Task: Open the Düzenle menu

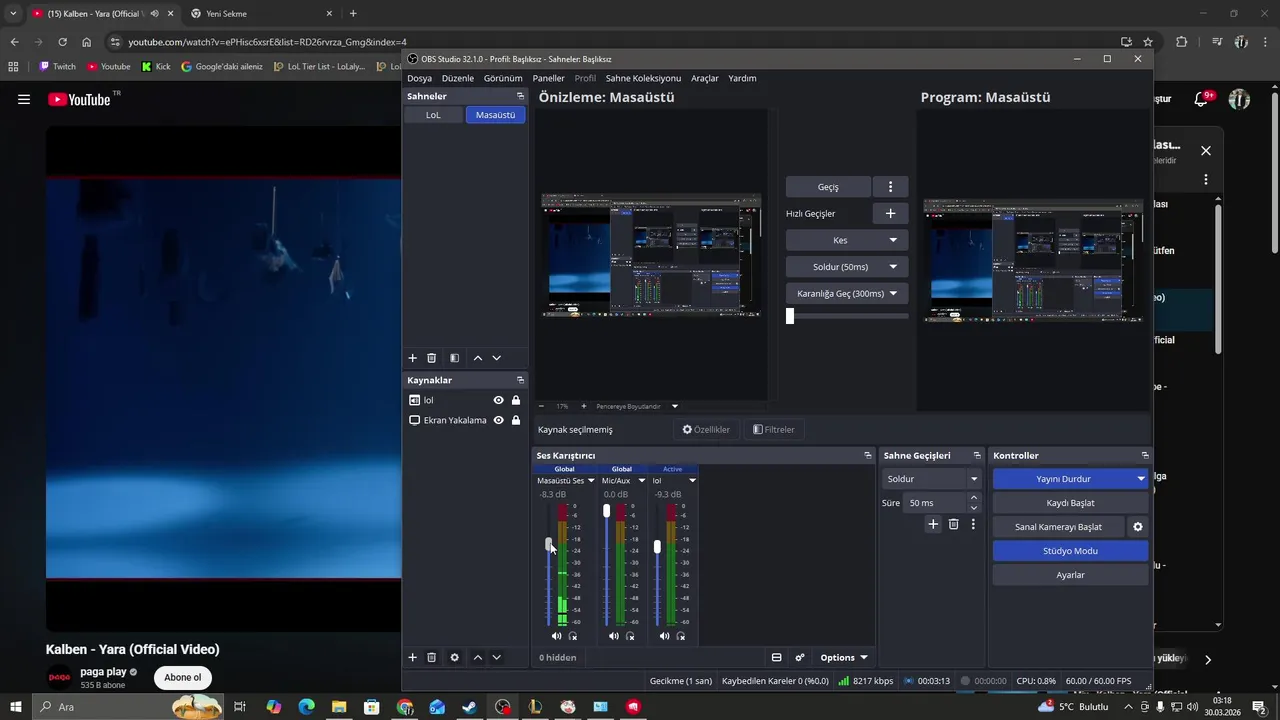Action: 458,78
